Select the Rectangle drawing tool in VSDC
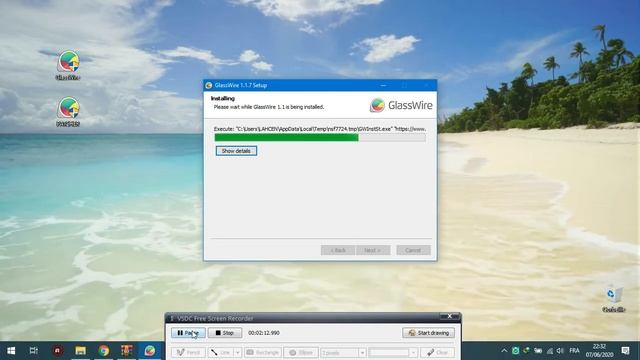Viewport: 640px width, 360px height. point(263,352)
